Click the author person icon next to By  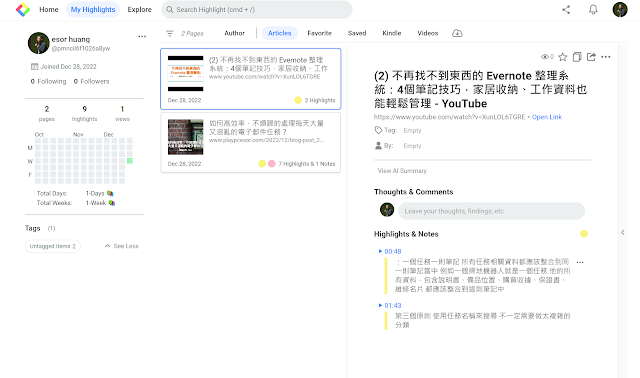(x=378, y=145)
